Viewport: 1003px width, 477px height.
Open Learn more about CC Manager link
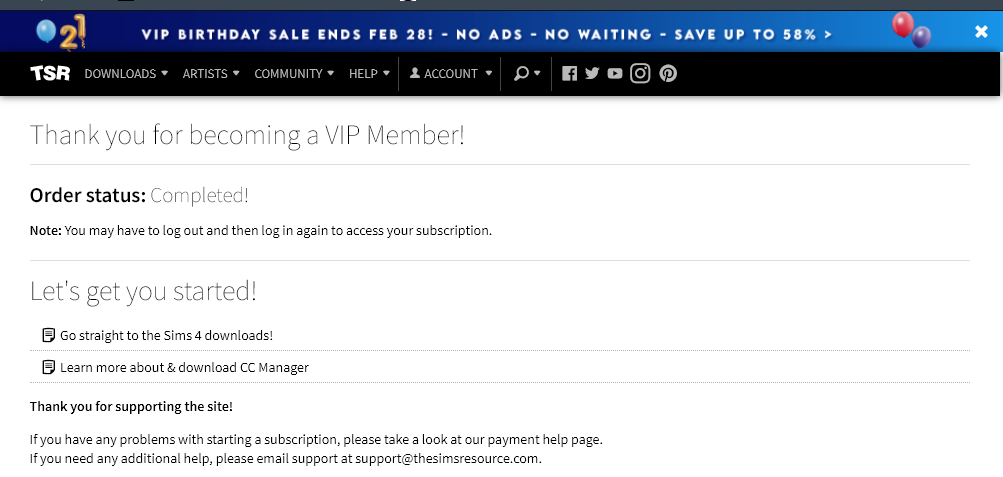[x=184, y=367]
